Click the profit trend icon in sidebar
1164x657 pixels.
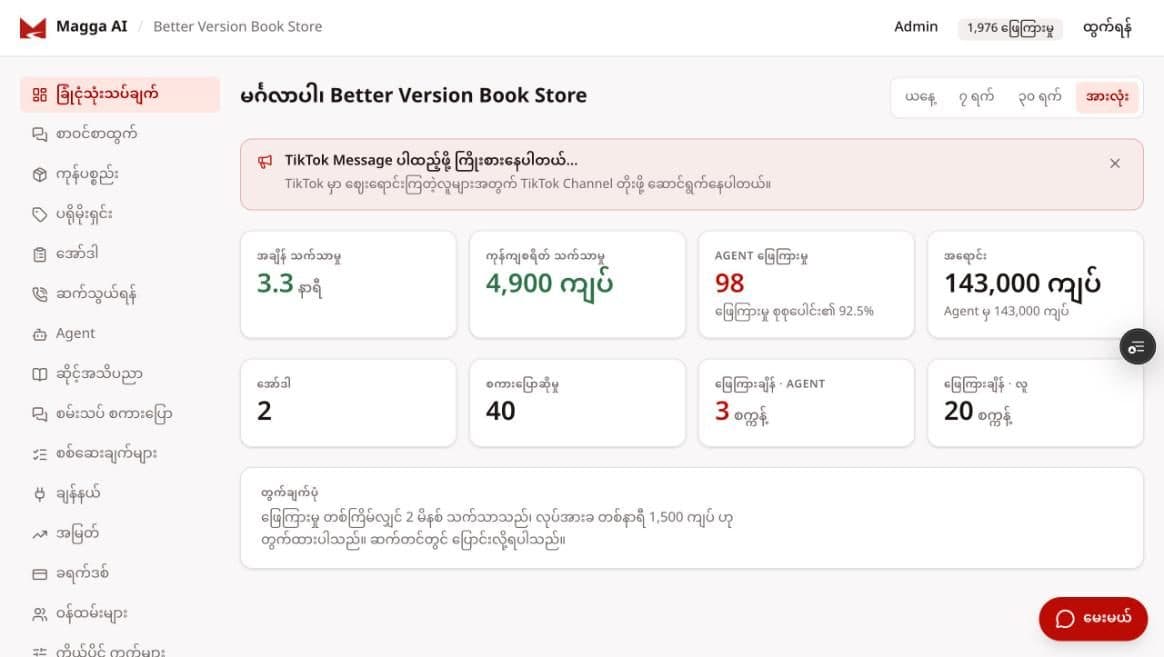(39, 534)
